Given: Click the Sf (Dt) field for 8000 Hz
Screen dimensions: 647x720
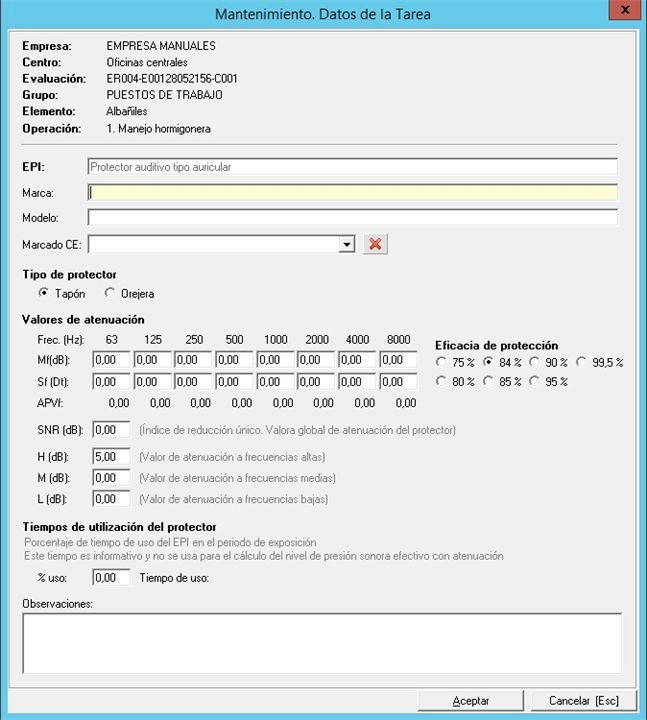Looking at the screenshot, I should pos(398,381).
